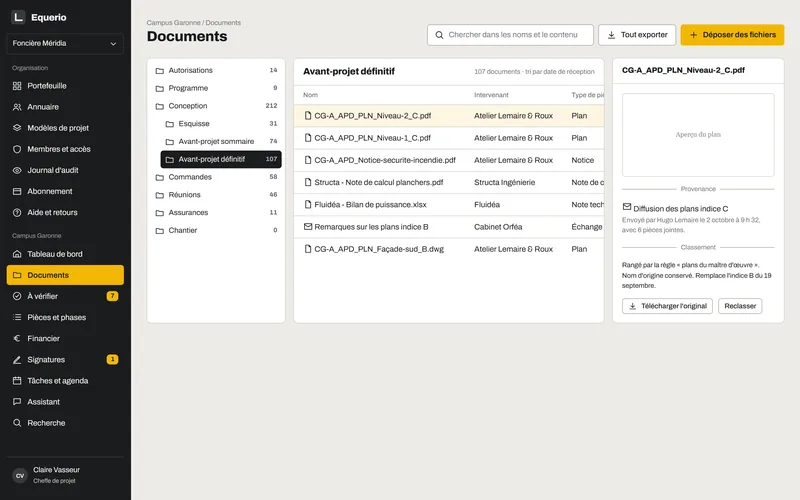Sort by the Intervenant column header

tap(491, 95)
